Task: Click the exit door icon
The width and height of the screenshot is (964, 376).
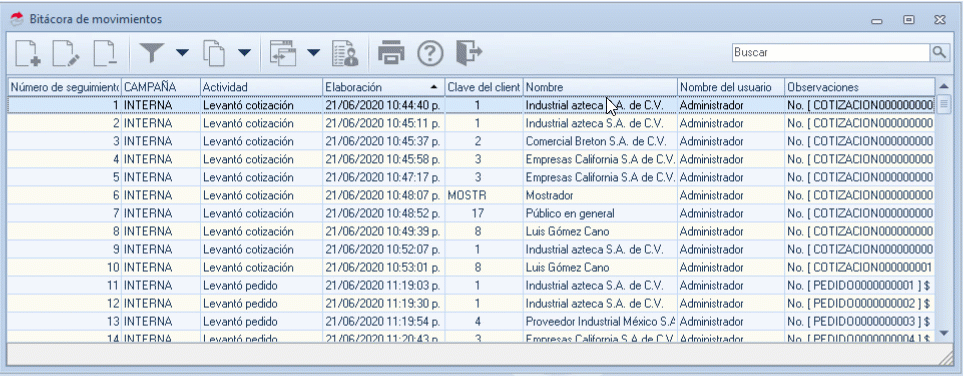Action: (x=469, y=53)
